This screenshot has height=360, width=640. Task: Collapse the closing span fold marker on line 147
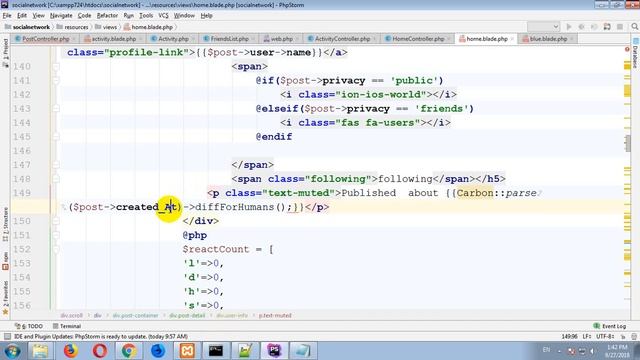pos(56,165)
